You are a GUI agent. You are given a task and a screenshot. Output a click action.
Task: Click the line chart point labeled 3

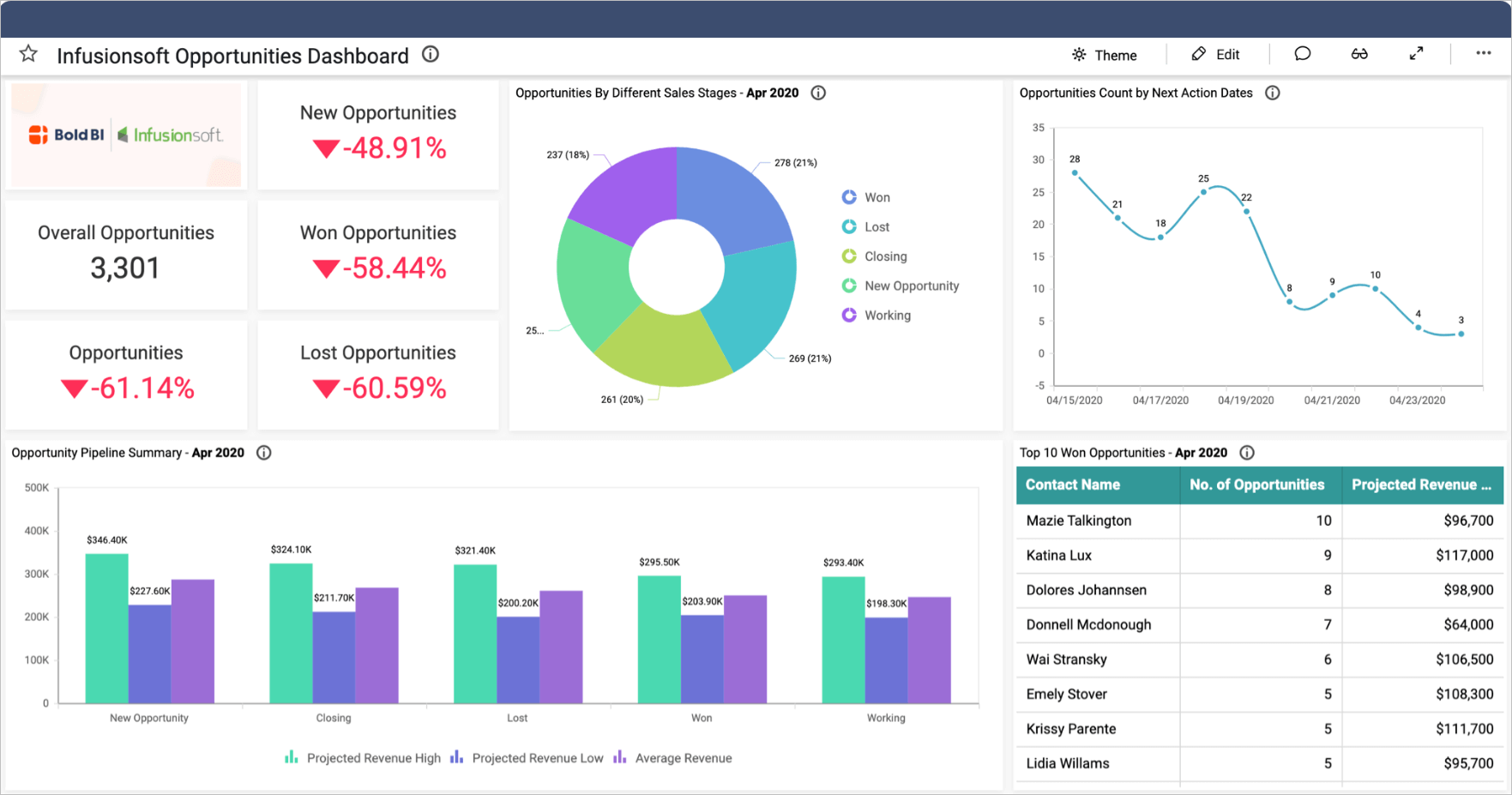click(1461, 334)
